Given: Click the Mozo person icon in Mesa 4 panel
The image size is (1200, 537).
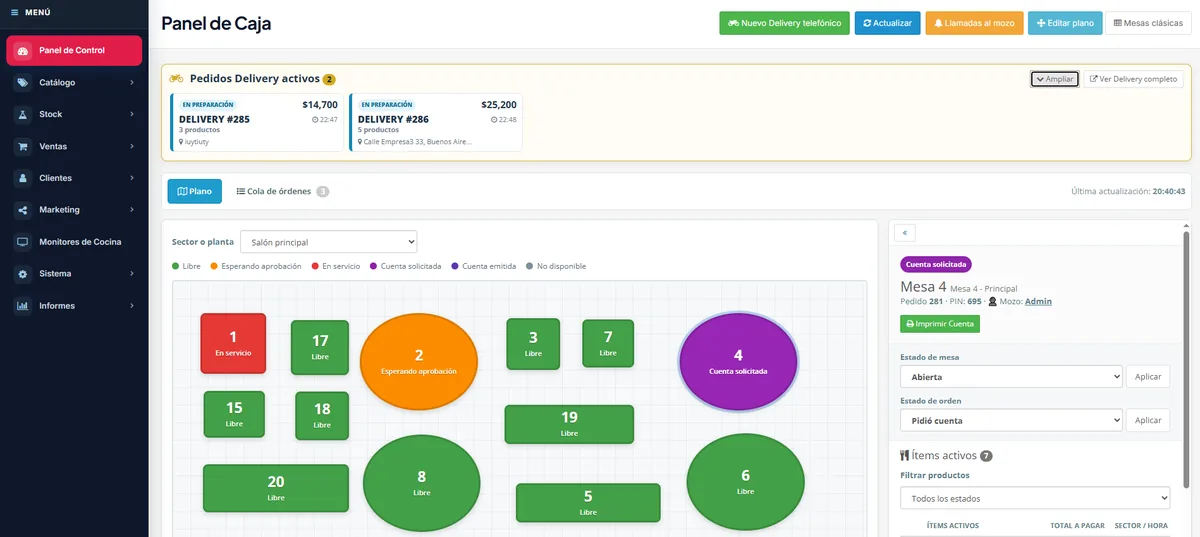Looking at the screenshot, I should click(992, 301).
